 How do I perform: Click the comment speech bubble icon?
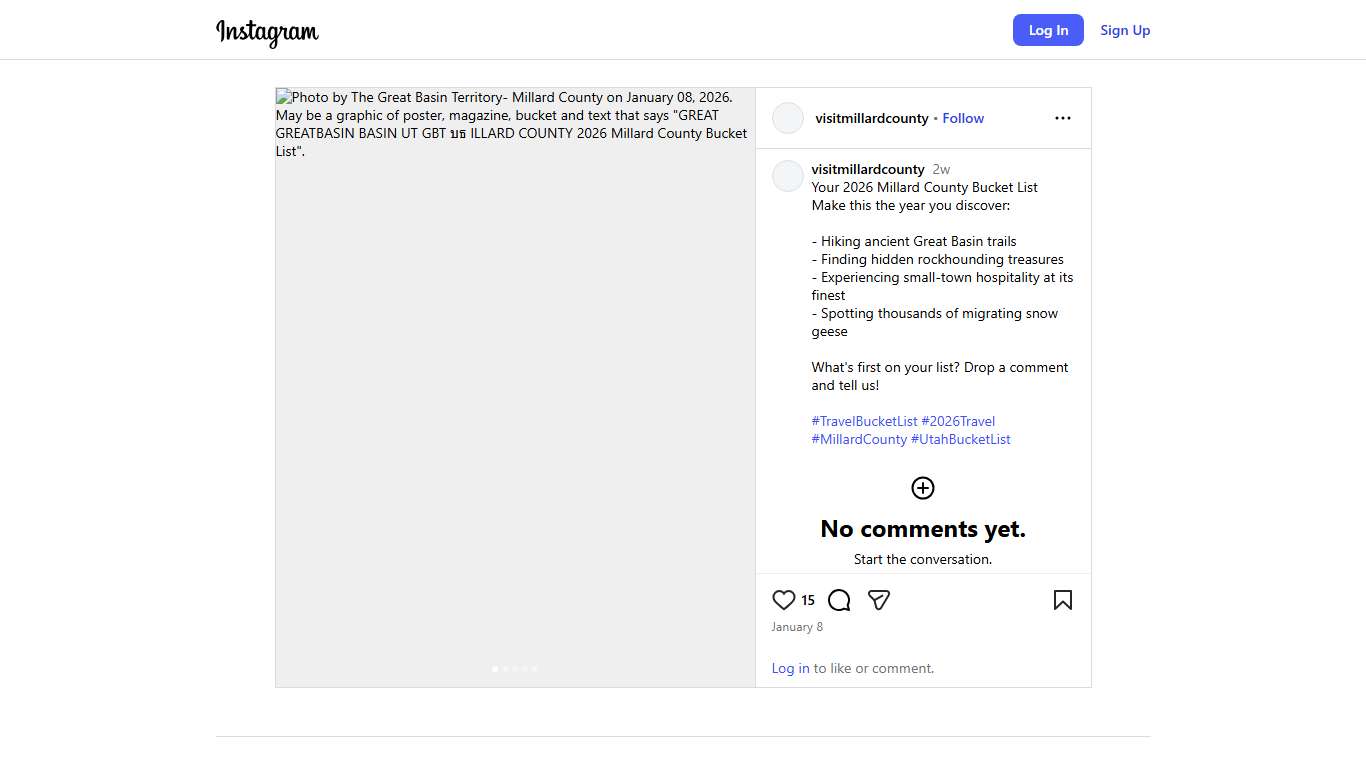click(x=839, y=600)
